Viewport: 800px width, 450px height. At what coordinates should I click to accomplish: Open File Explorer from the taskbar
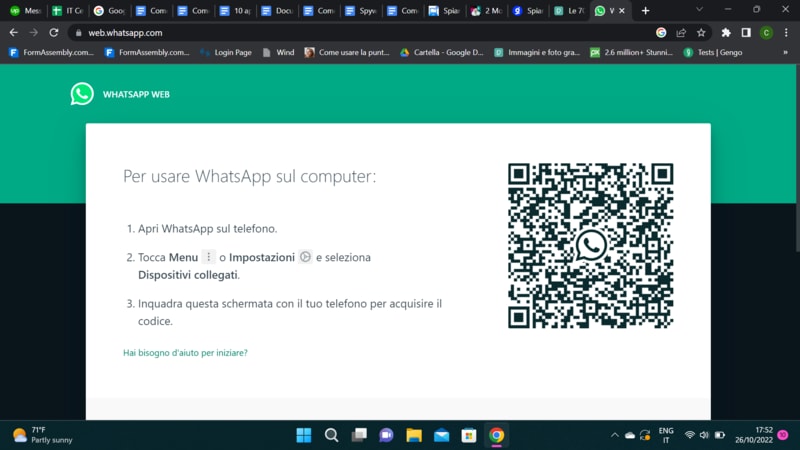click(x=414, y=435)
